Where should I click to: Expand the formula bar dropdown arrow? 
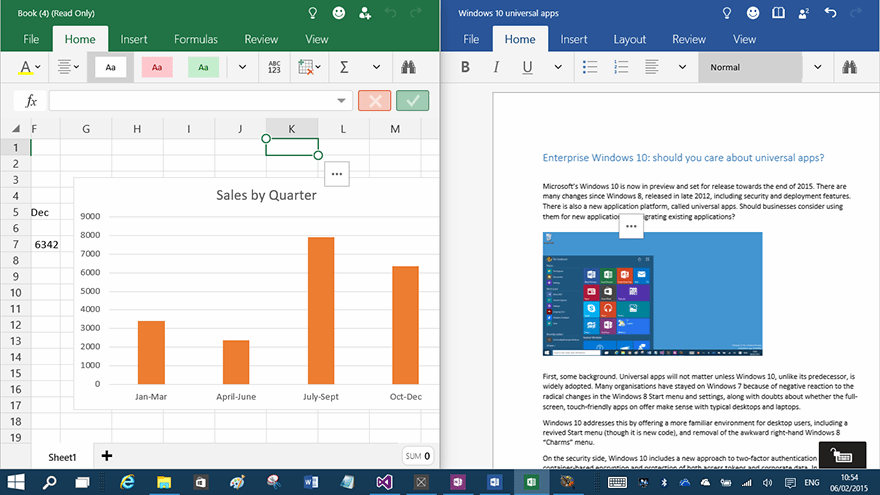click(x=341, y=101)
